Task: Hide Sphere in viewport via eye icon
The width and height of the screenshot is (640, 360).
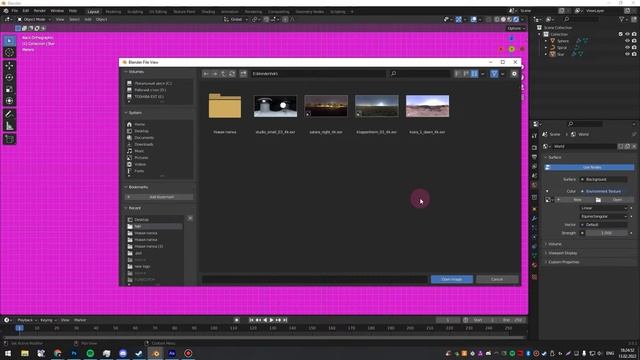Action: (x=627, y=41)
